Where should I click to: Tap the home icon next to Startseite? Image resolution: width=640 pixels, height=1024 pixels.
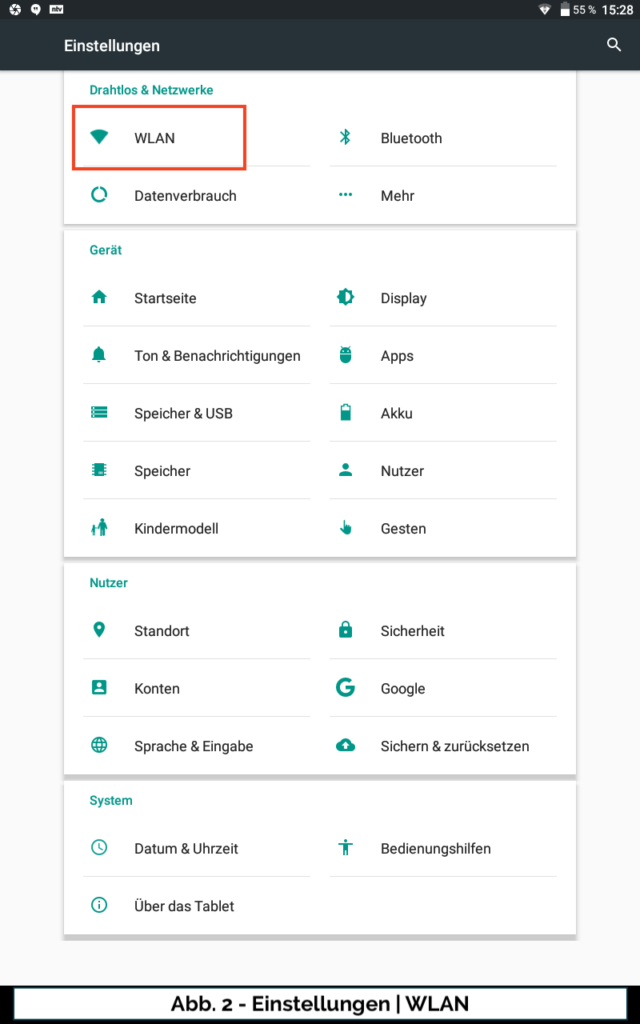coord(98,297)
